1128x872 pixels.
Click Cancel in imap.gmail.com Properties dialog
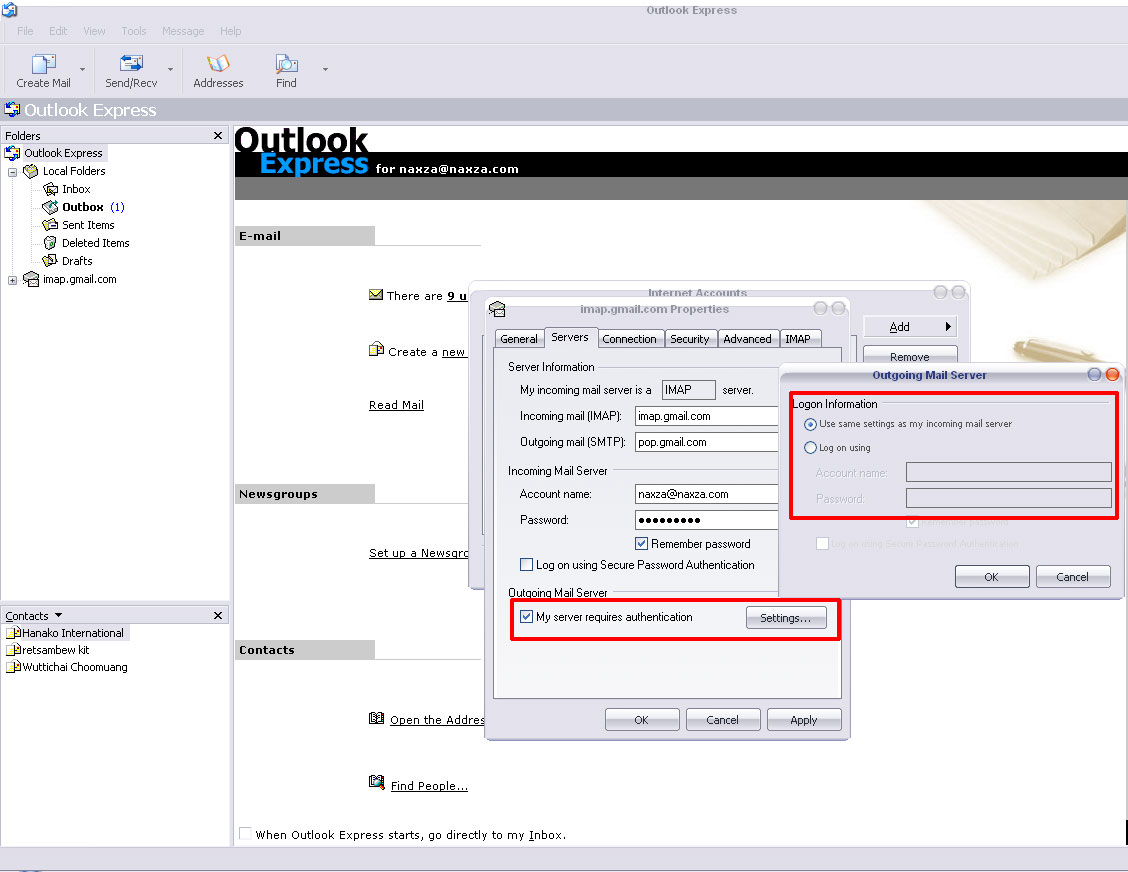tap(722, 719)
